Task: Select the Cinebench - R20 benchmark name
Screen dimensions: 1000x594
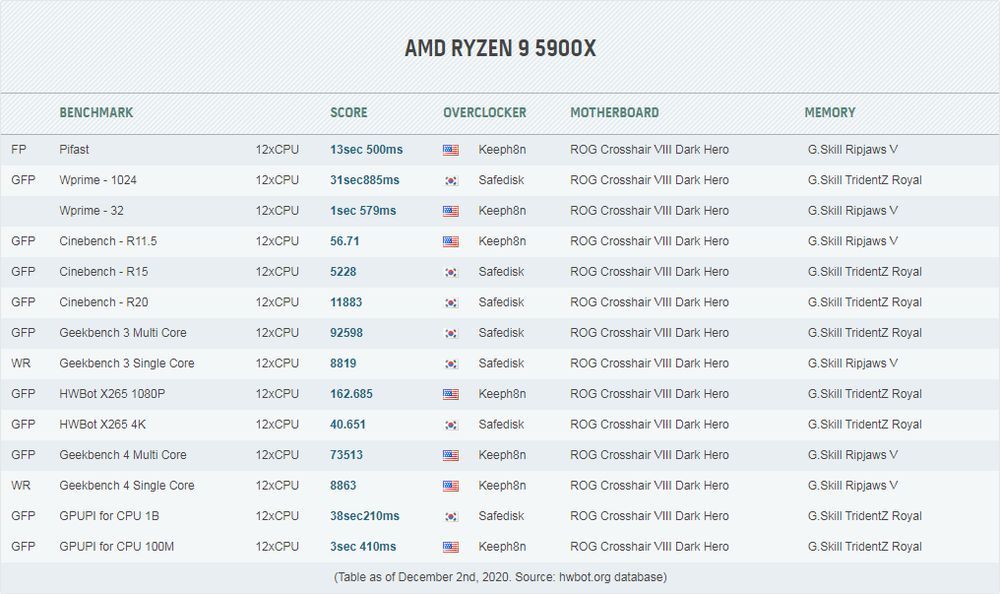Action: [103, 302]
